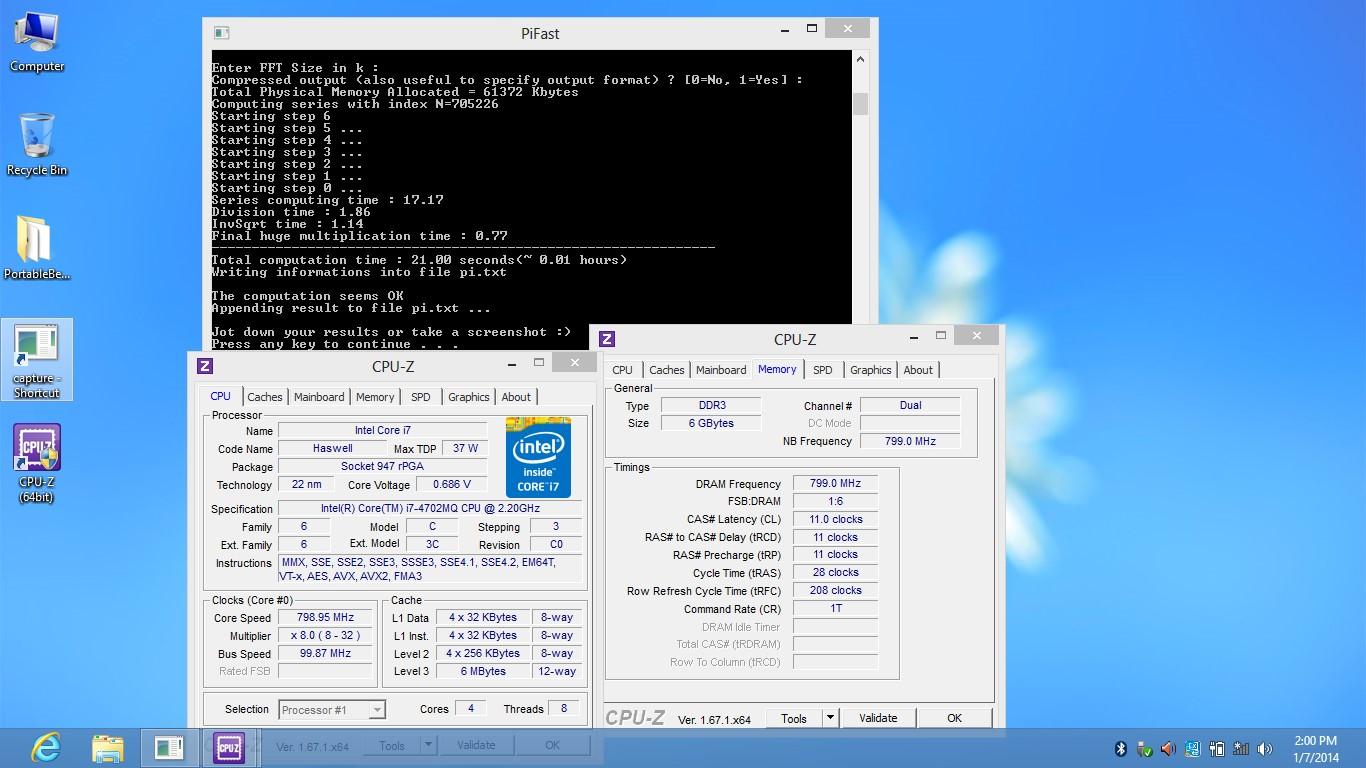Image resolution: width=1366 pixels, height=768 pixels.
Task: Select SPD tab in the right CPU-Z window
Action: [823, 370]
